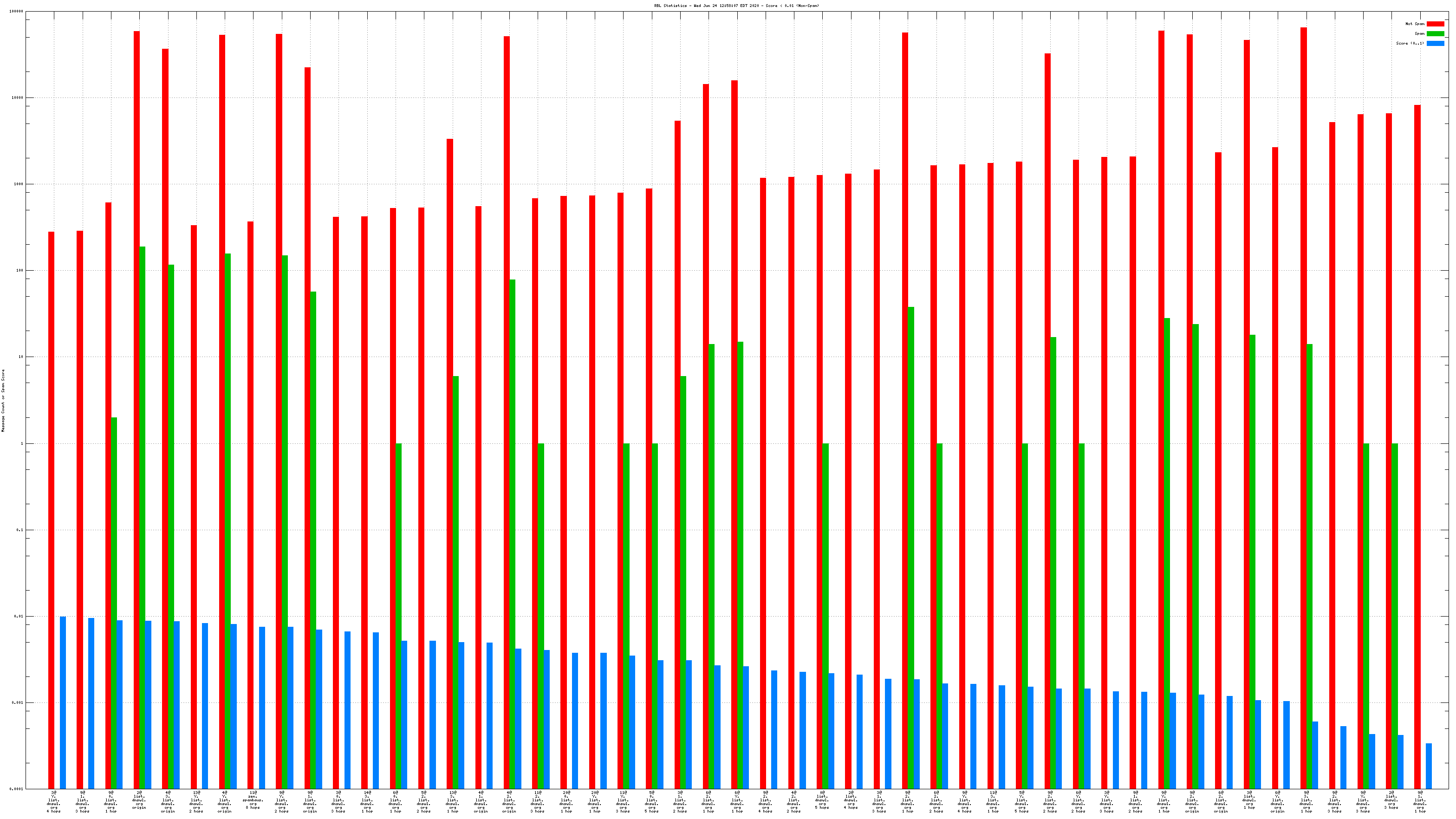
Task: Click the vertical 'Message Count or Spam Score' axis title
Action: 3,400
